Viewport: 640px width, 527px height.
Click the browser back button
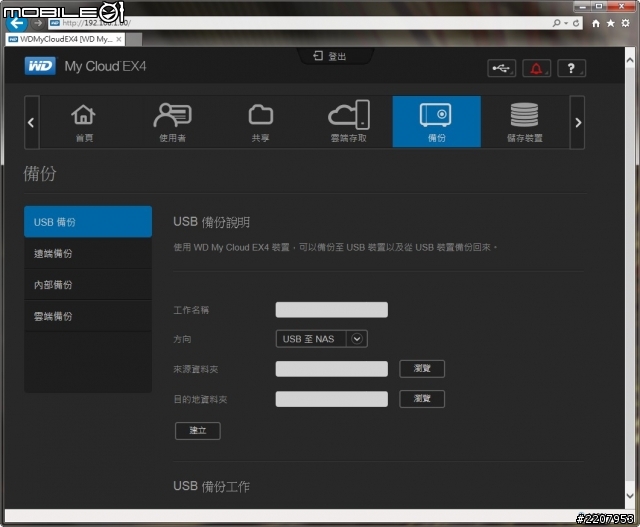coord(17,23)
